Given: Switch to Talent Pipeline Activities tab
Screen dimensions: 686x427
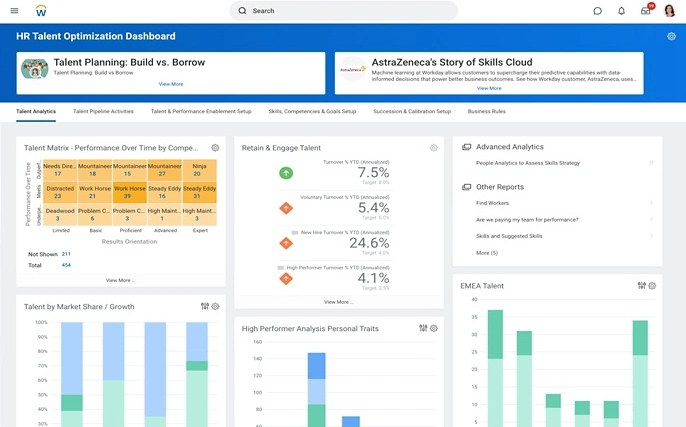Looking at the screenshot, I should click(103, 112).
